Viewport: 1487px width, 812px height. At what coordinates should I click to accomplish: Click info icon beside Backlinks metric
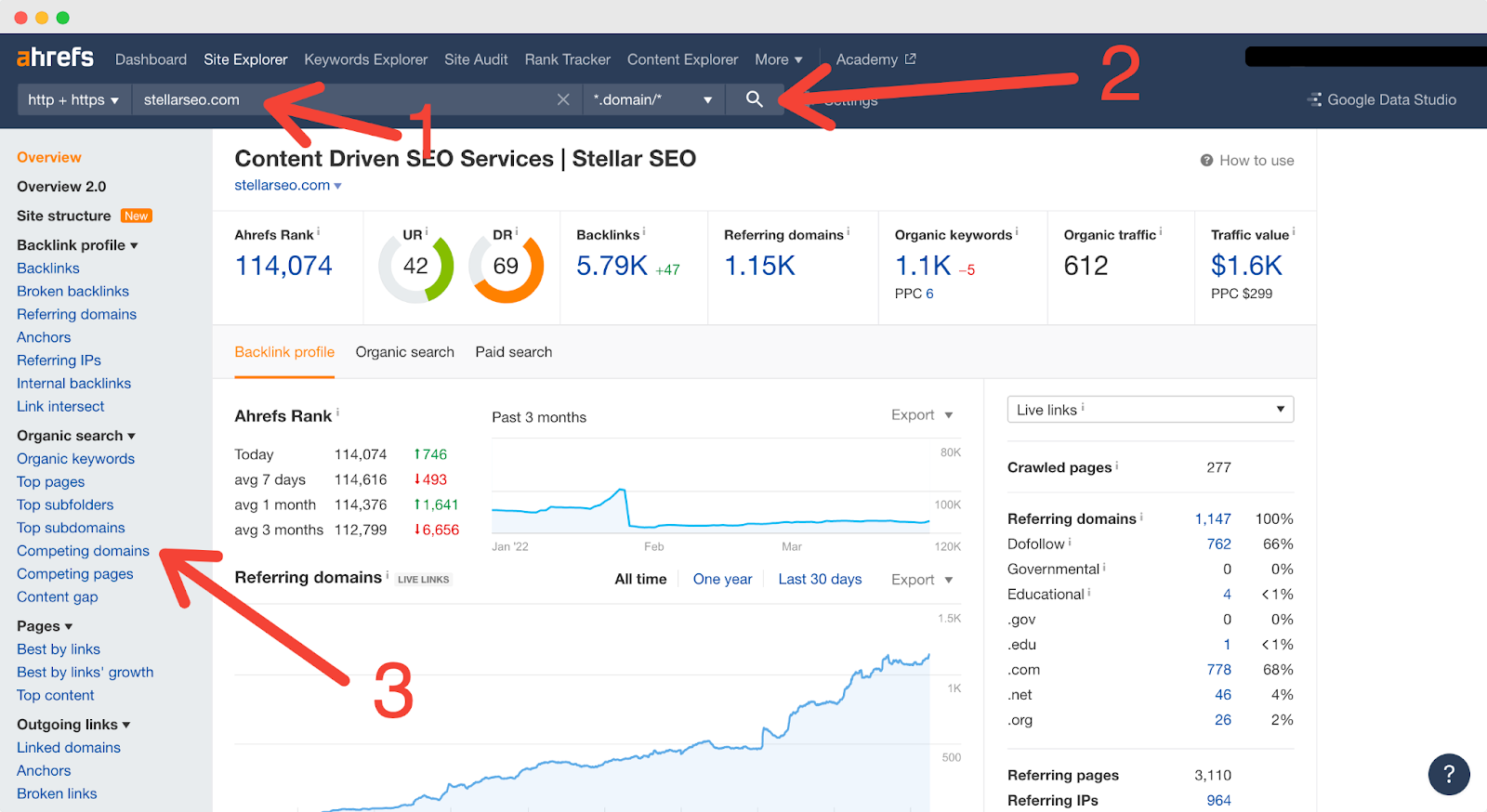644,232
